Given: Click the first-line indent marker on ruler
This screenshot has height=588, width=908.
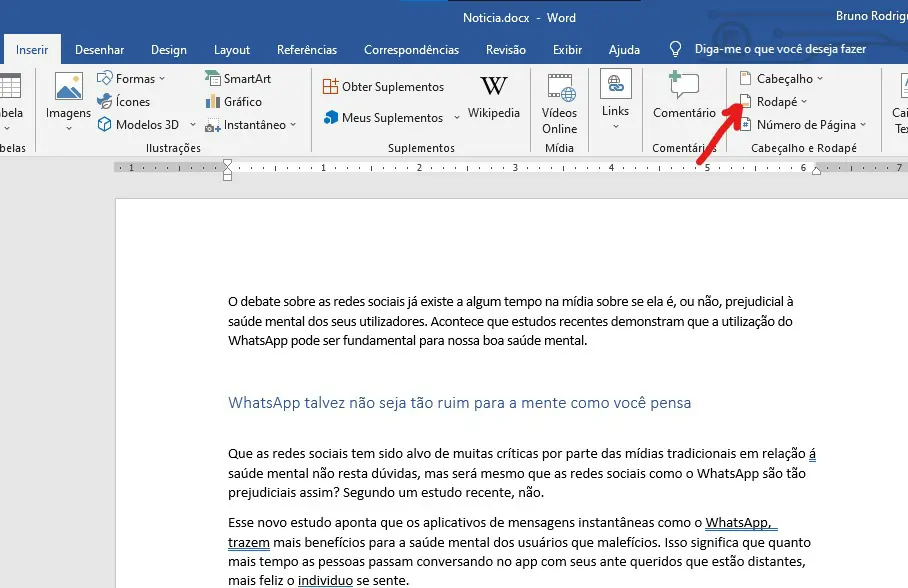Looking at the screenshot, I should (228, 163).
